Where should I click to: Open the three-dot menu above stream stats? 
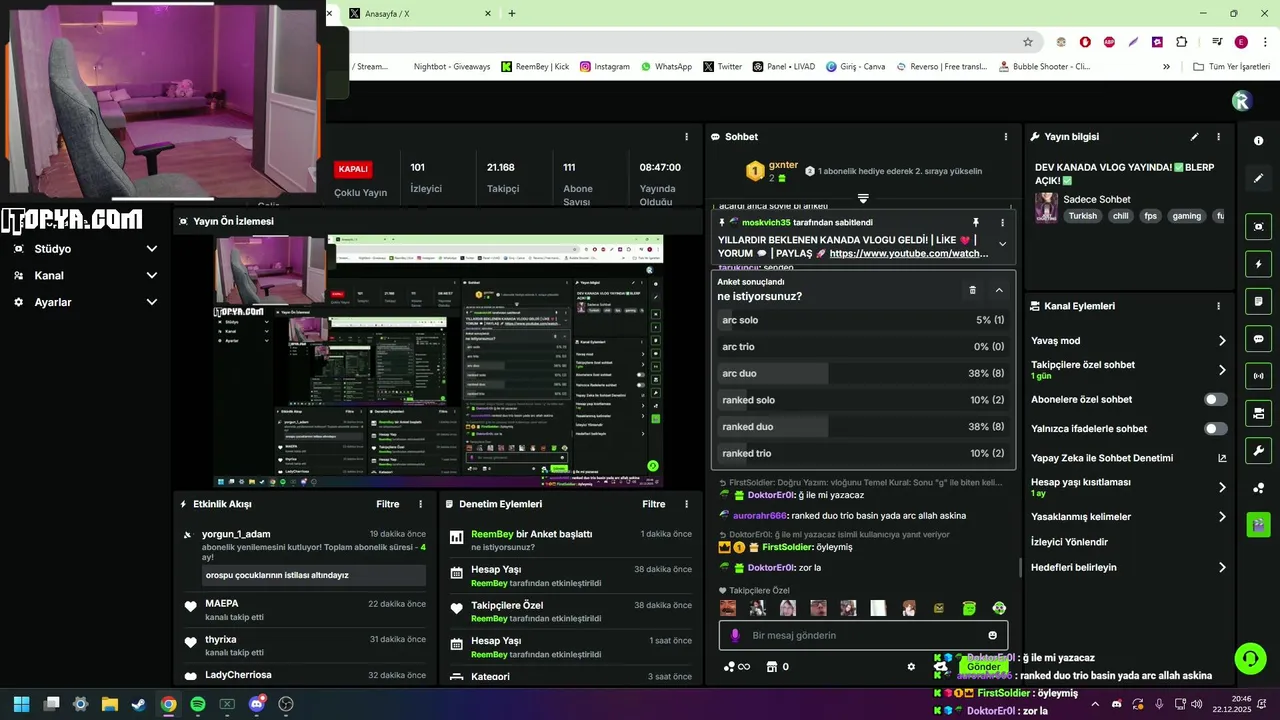686,137
